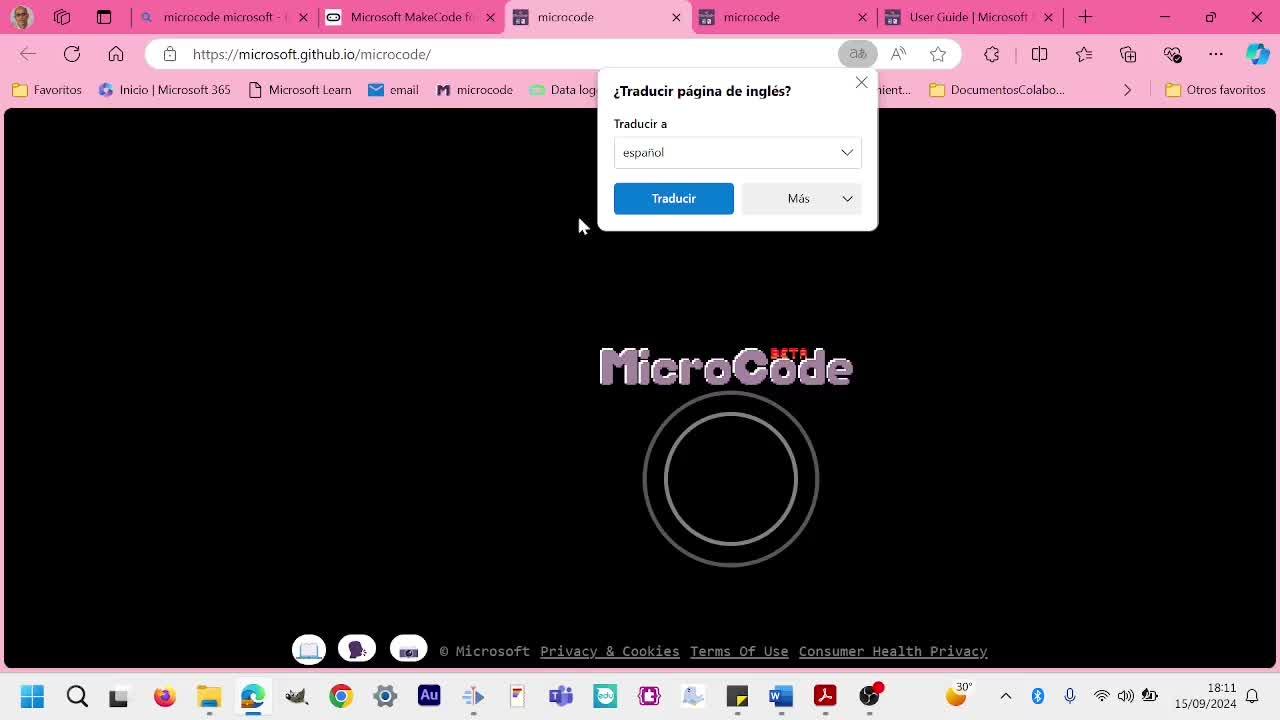This screenshot has height=720, width=1280.
Task: Open the notification bell in system tray
Action: 1252,696
